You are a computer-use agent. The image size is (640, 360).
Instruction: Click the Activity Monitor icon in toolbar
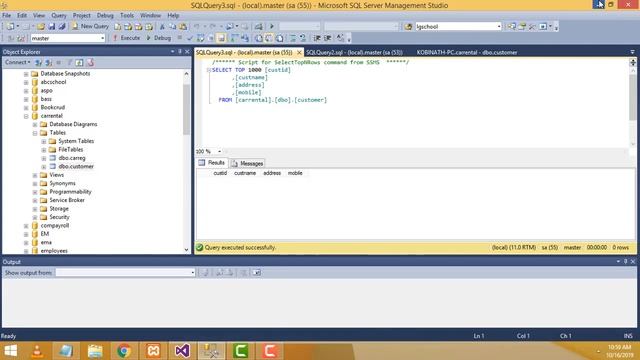[x=259, y=26]
